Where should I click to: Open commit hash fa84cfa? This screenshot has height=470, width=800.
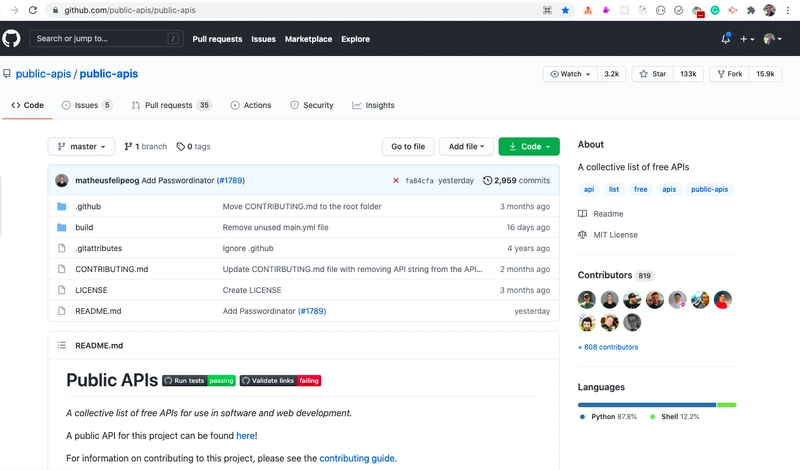(x=419, y=181)
